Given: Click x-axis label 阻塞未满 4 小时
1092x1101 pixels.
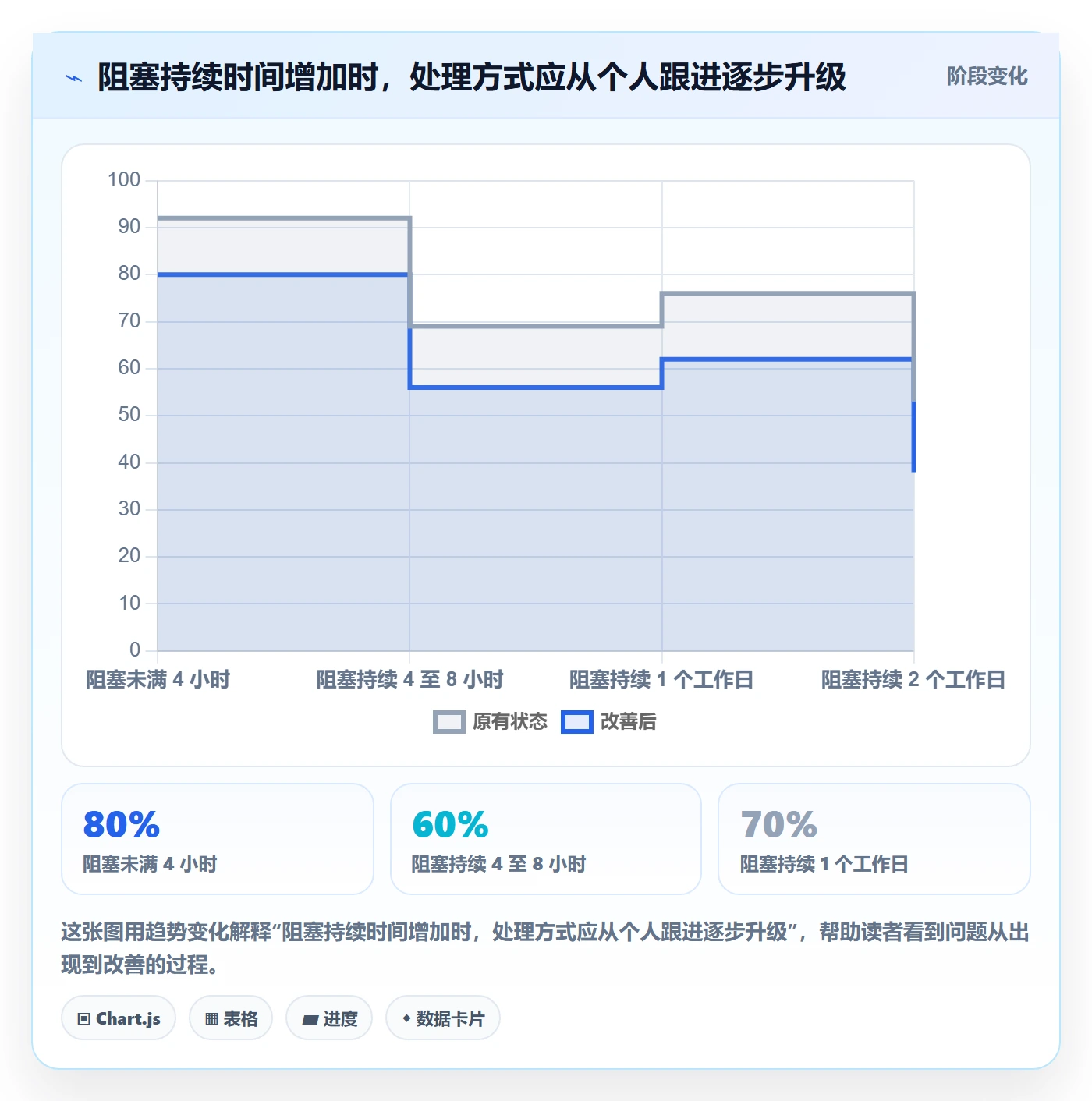Looking at the screenshot, I should [158, 679].
